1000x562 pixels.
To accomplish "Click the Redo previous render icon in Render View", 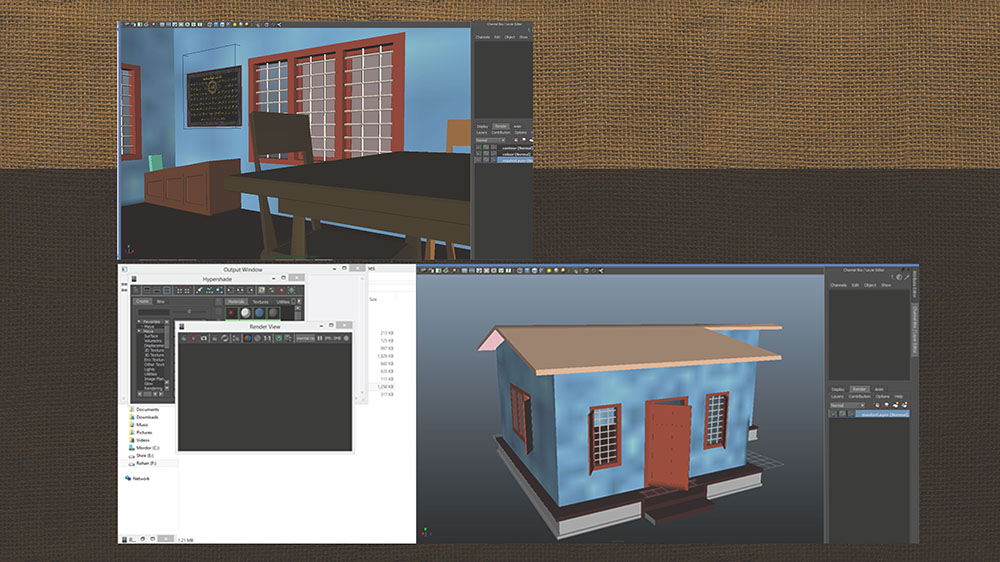I will coord(184,338).
